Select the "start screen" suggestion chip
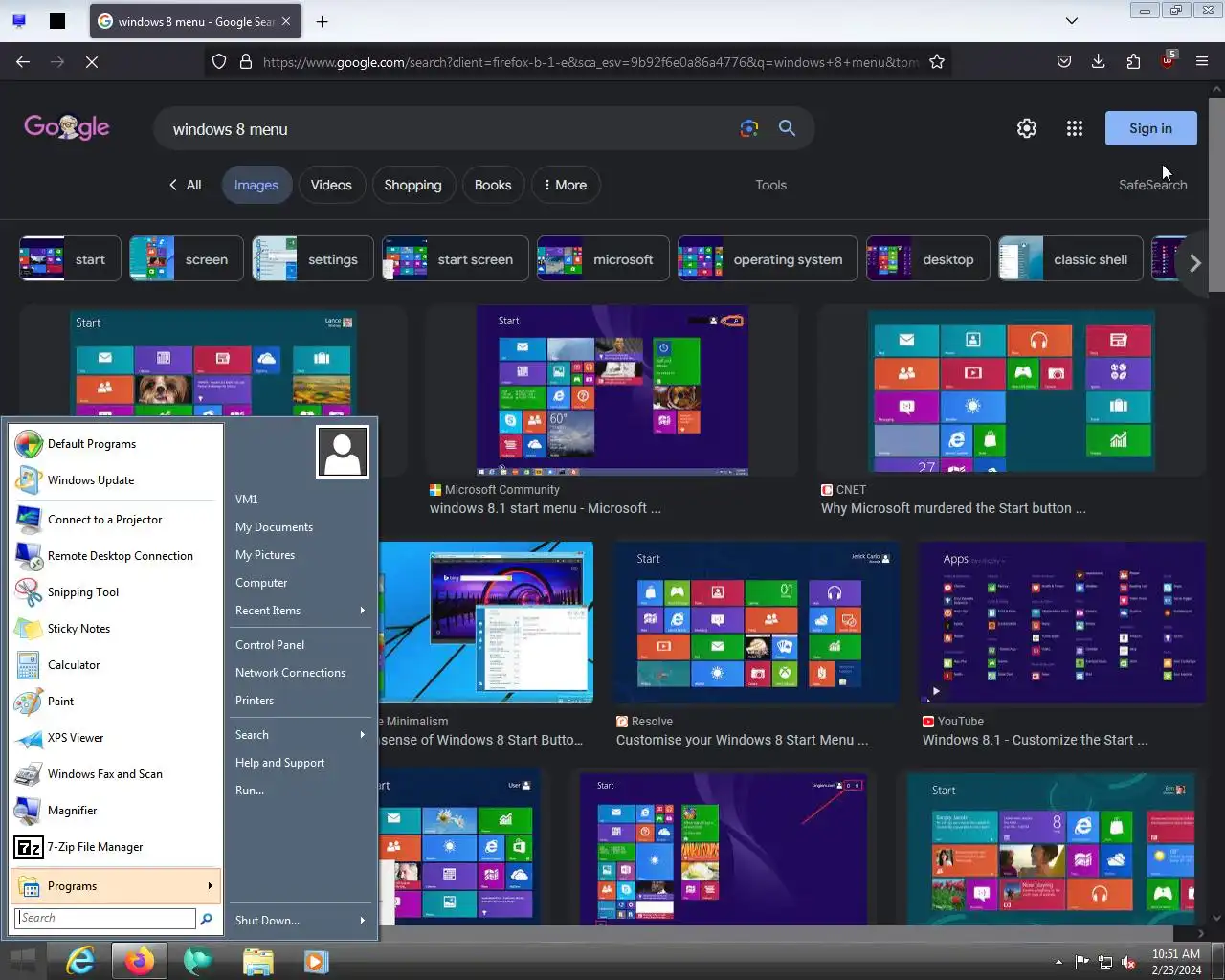The image size is (1225, 980). coord(455,259)
